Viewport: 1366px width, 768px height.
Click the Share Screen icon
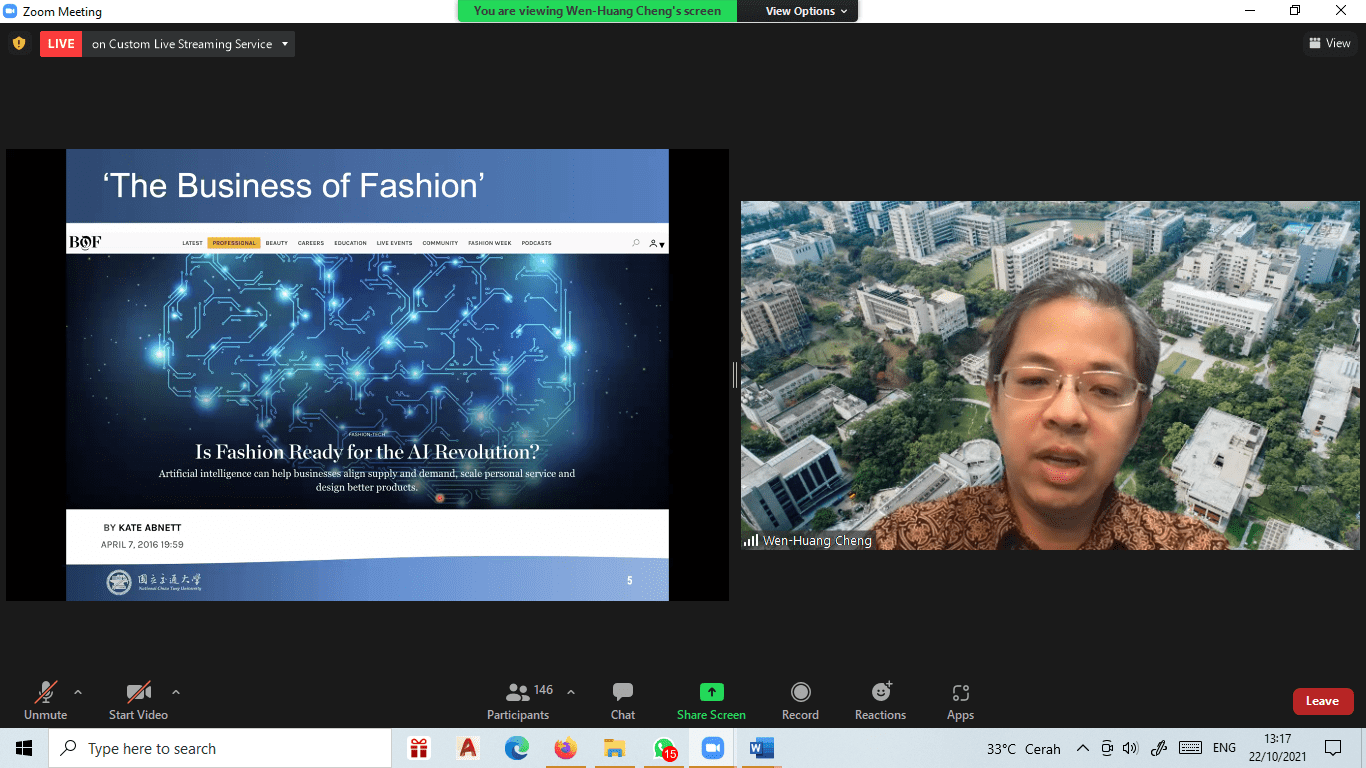coord(711,692)
